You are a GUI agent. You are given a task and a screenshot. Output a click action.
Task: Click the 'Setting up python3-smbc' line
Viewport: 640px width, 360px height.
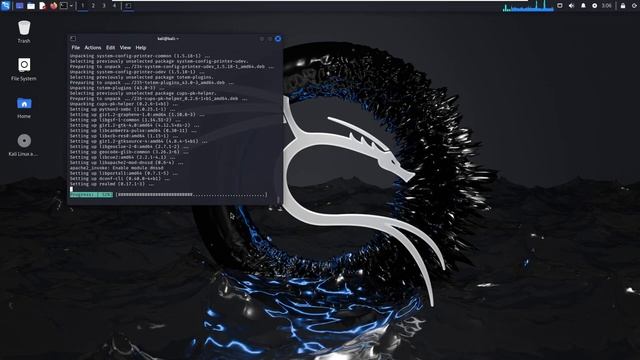pos(124,109)
